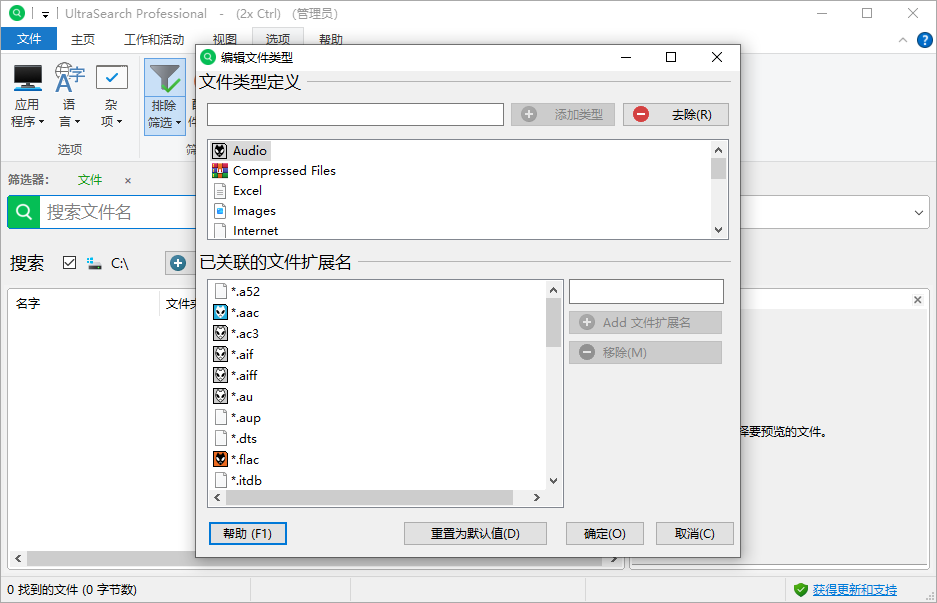
Task: Expand the quick access toolbar arrow
Action: (43, 13)
